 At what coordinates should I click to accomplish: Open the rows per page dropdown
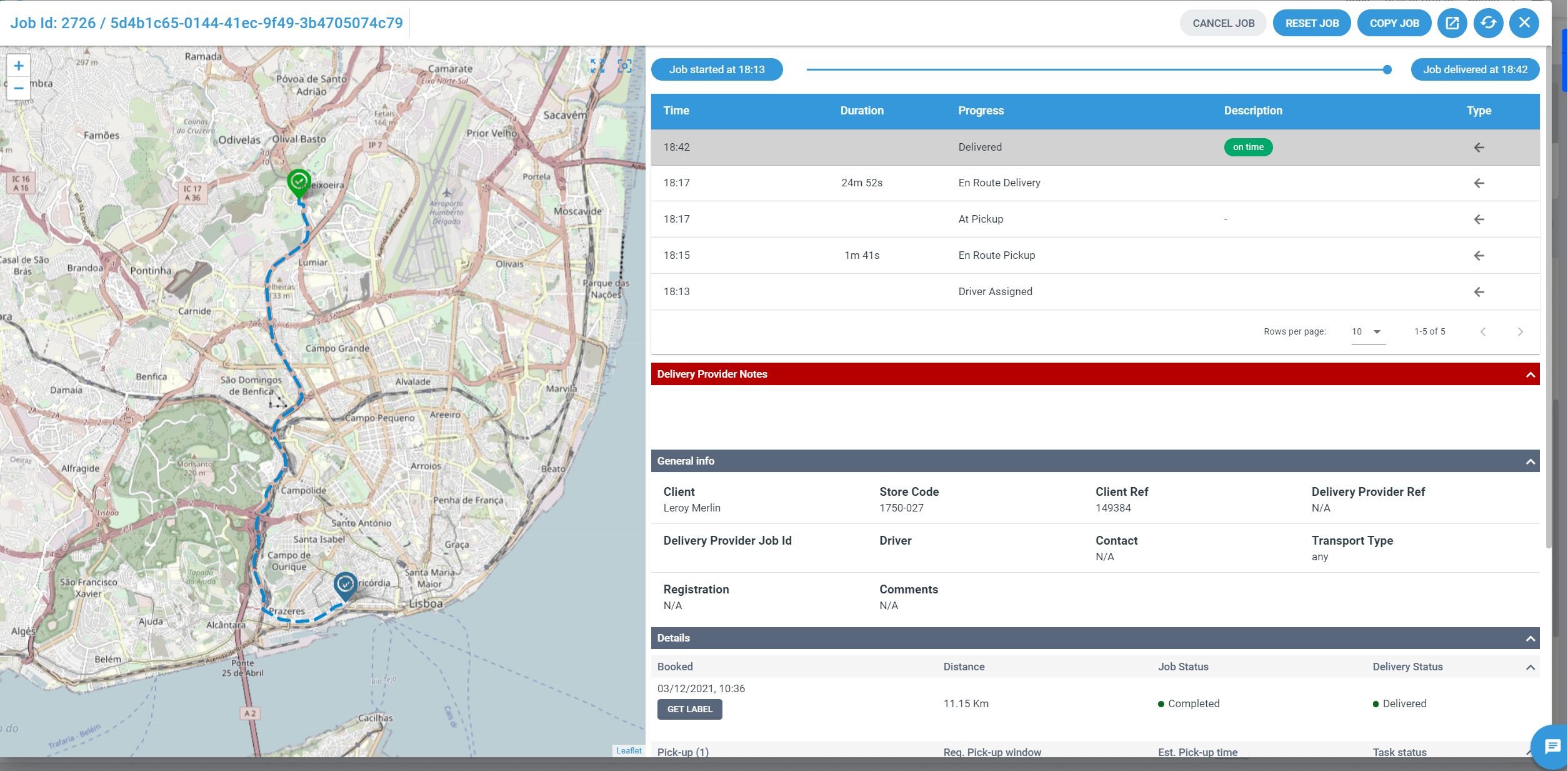point(1367,332)
